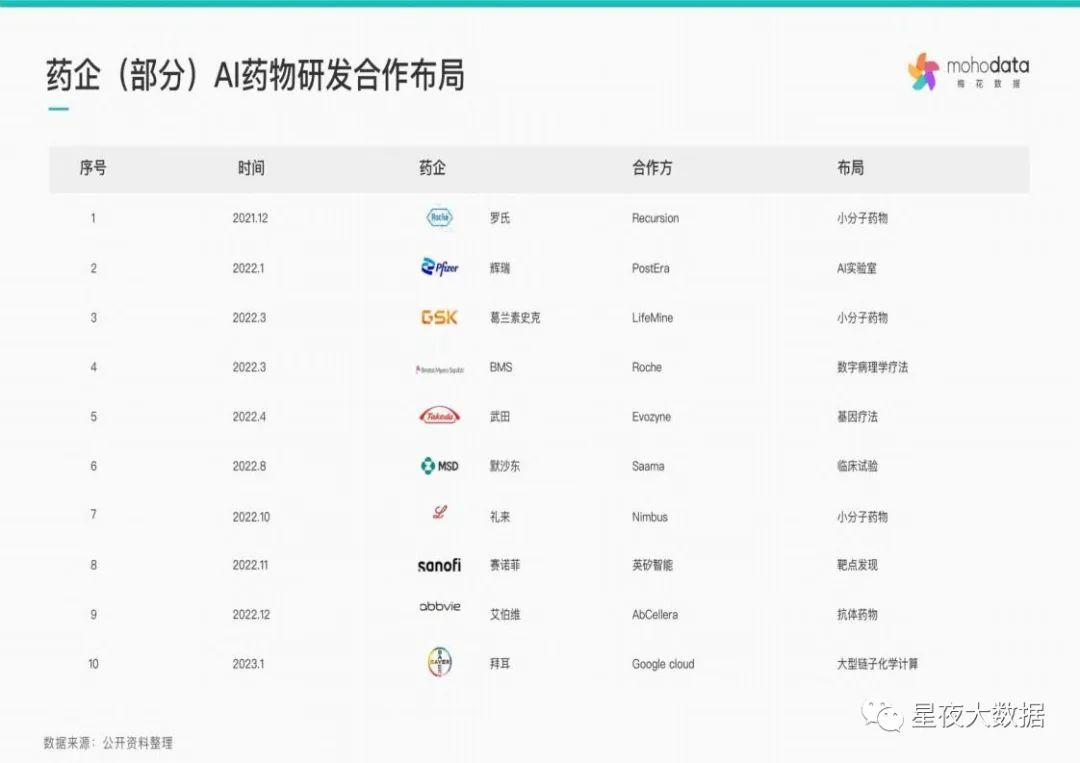1080x763 pixels.
Task: Click the 2022.3 date in the BMS row
Action: (x=249, y=367)
